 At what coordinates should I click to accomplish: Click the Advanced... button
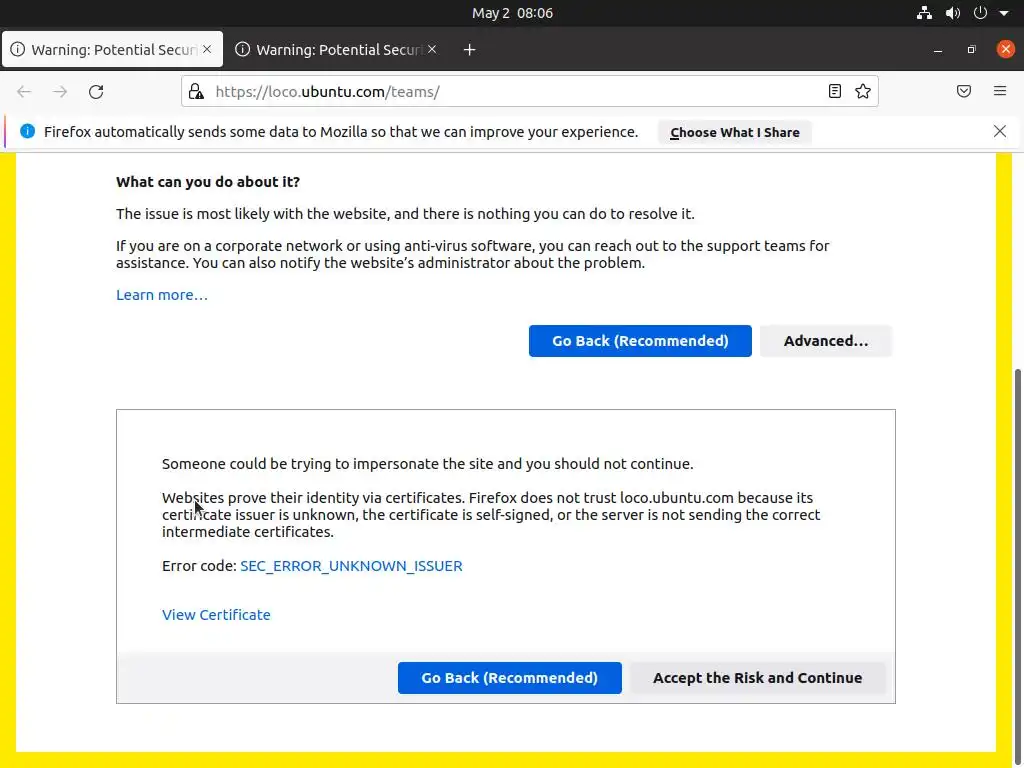pyautogui.click(x=825, y=341)
